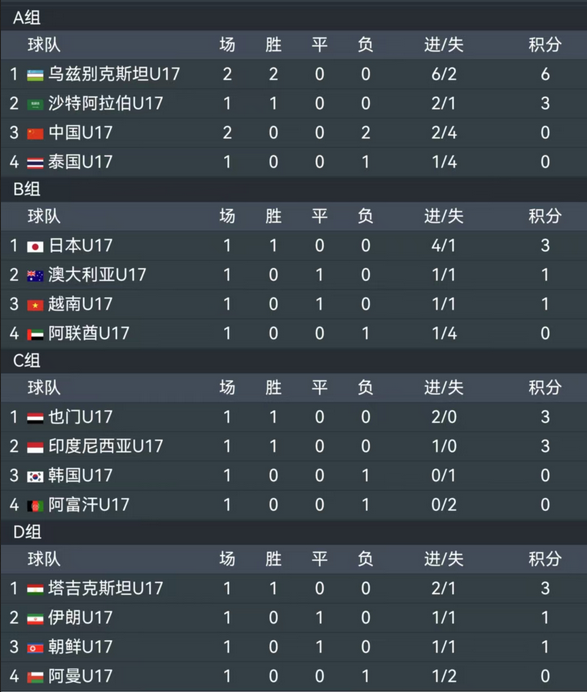
Task: Click the Iran U17 flag icon
Action: pos(35,618)
